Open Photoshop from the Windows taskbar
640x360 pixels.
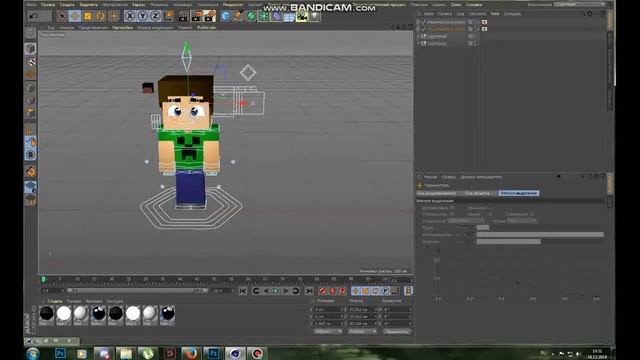(60, 353)
